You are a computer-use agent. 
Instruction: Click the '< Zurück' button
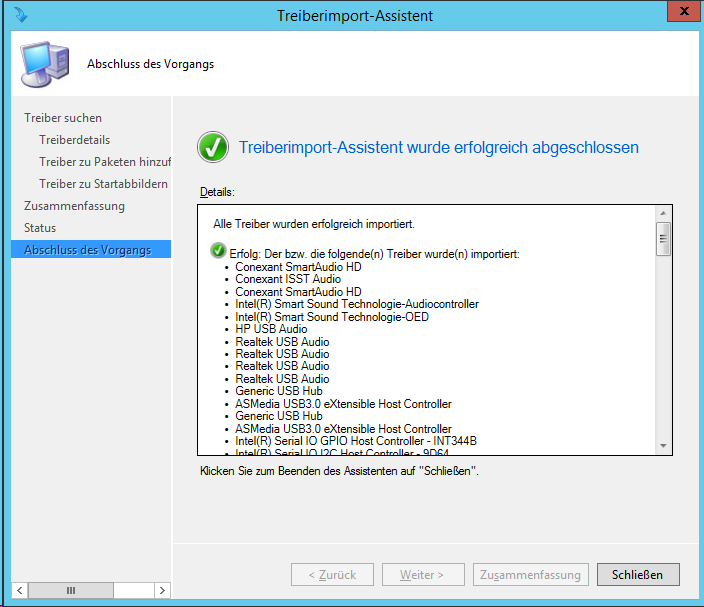click(332, 575)
